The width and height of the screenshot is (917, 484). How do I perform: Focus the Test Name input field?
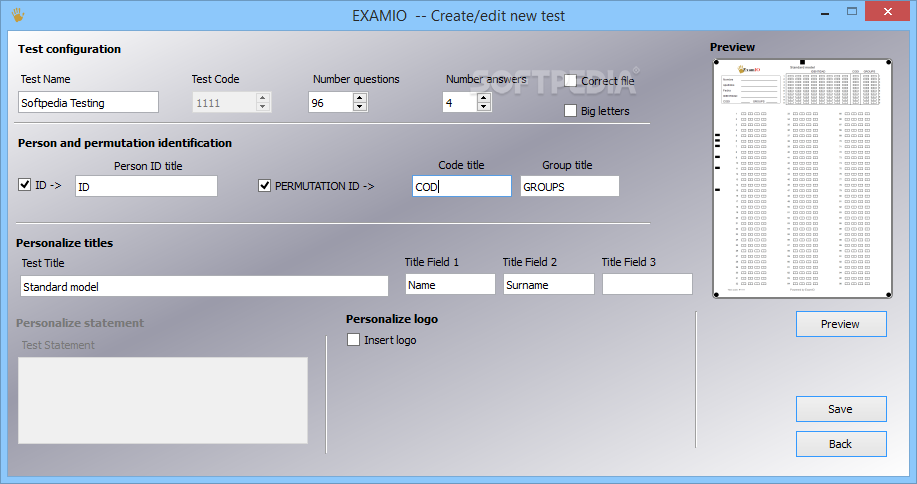point(88,102)
